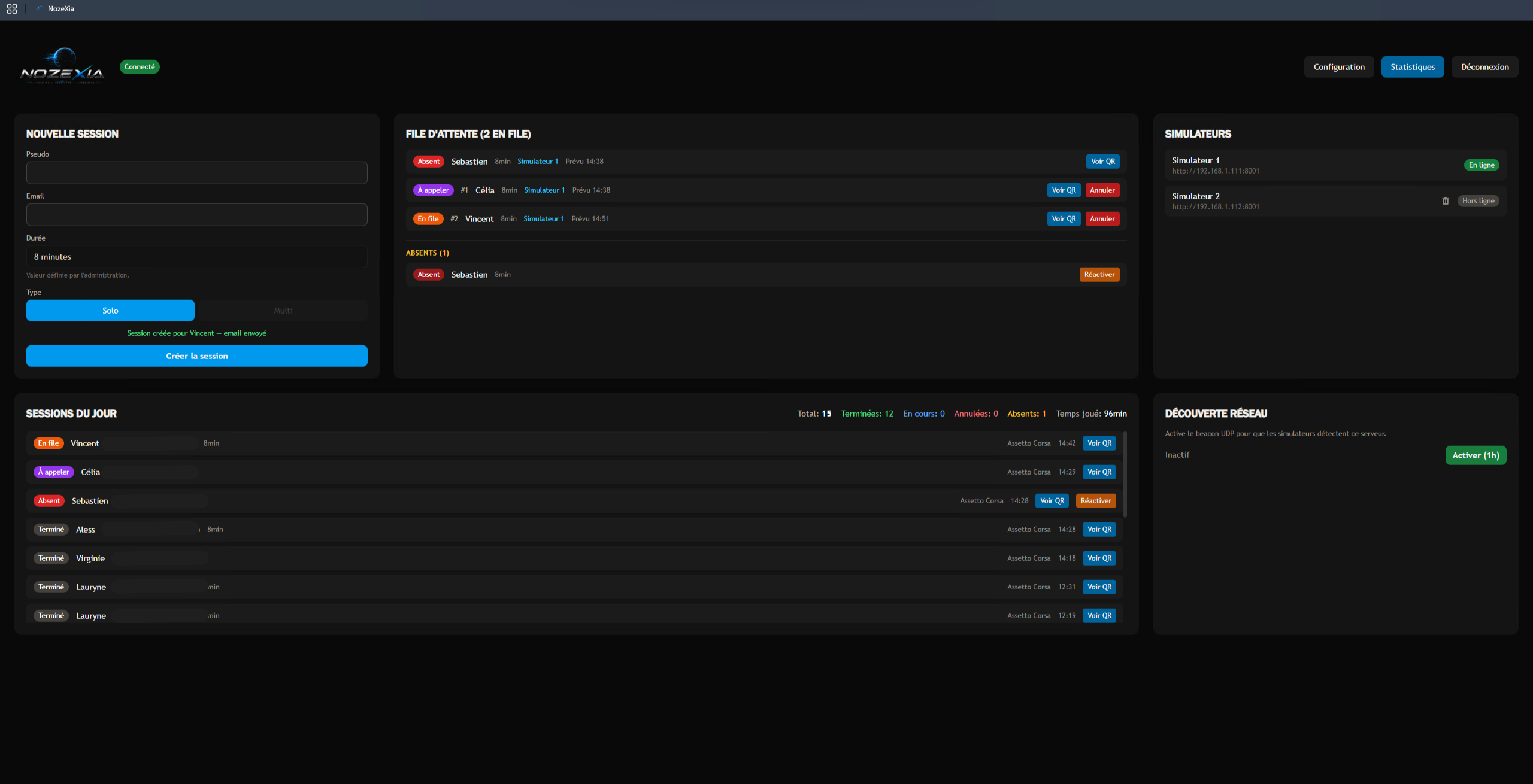1533x784 pixels.
Task: Click the Temps joué: 96min stat
Action: [x=1091, y=414]
